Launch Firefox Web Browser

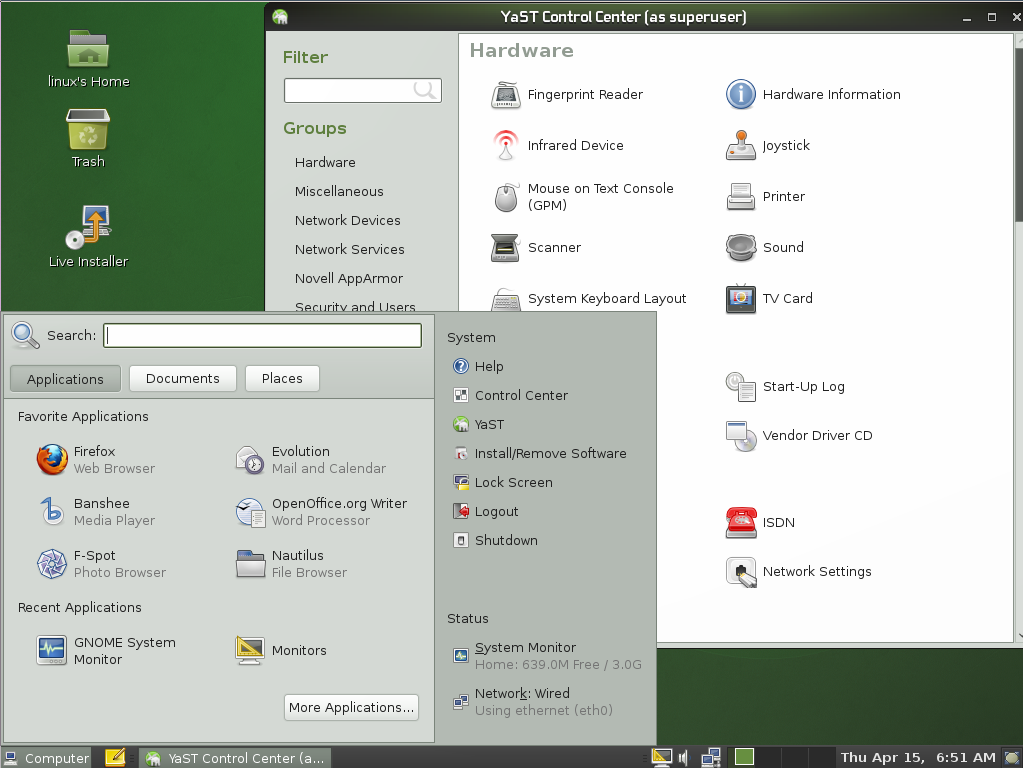coord(97,460)
